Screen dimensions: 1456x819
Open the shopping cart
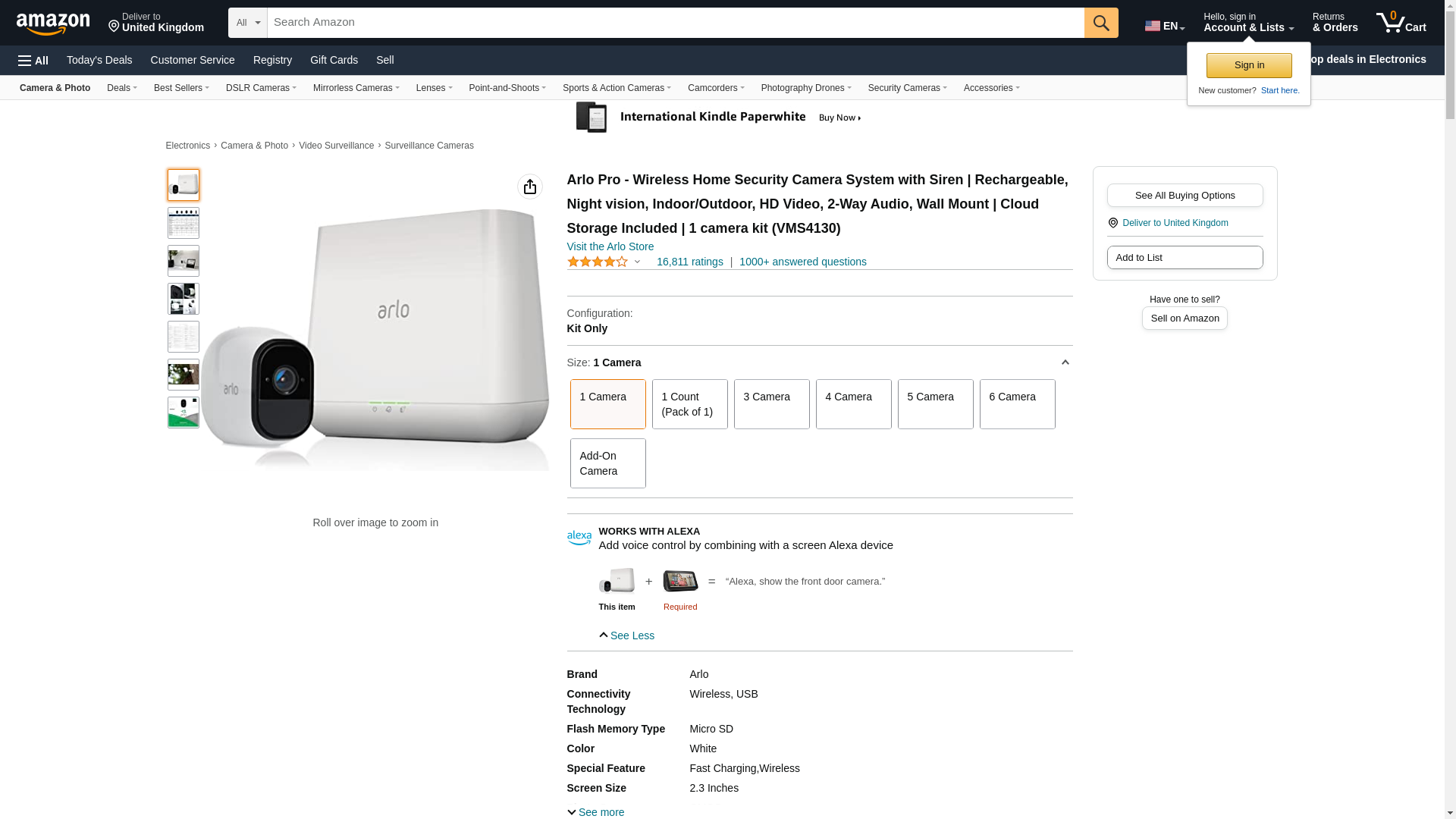pos(1401,23)
